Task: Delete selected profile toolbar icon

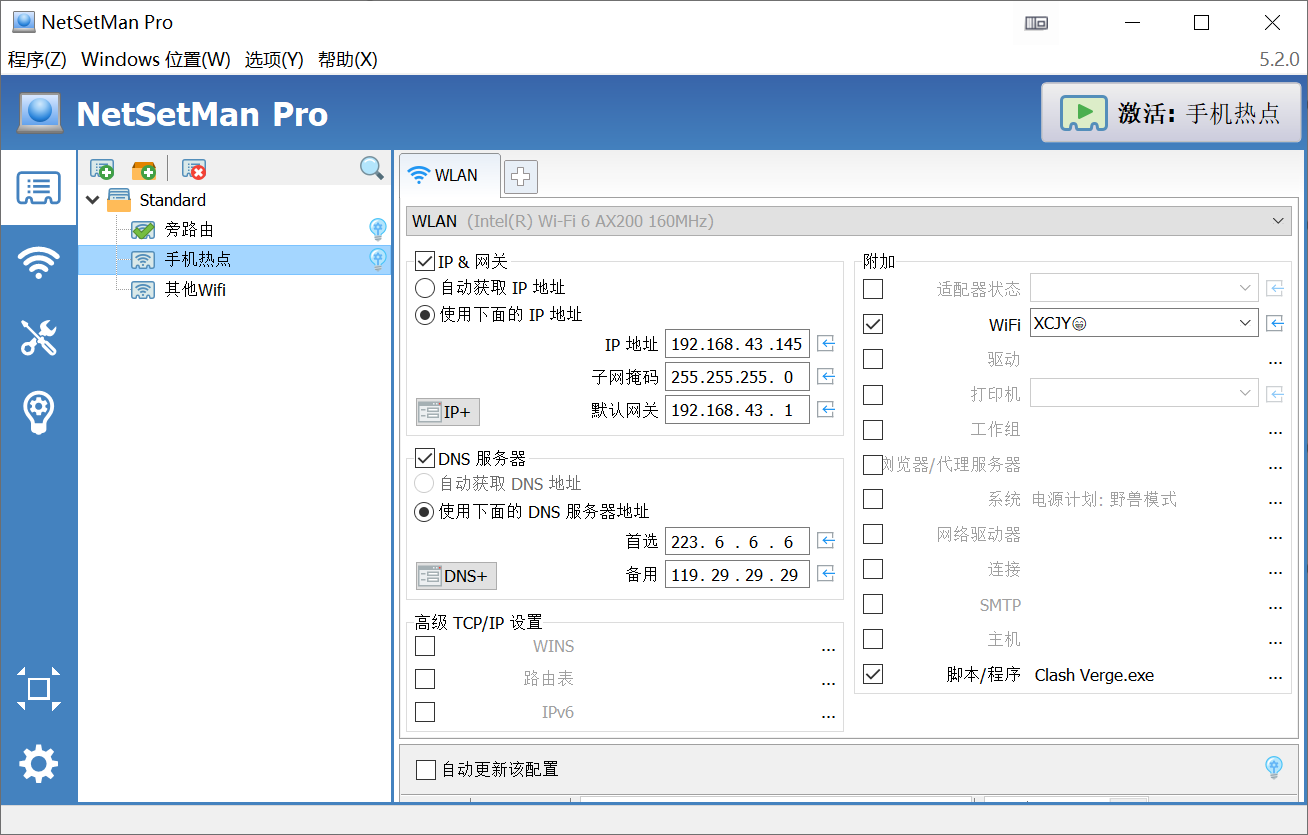Action: click(x=194, y=169)
